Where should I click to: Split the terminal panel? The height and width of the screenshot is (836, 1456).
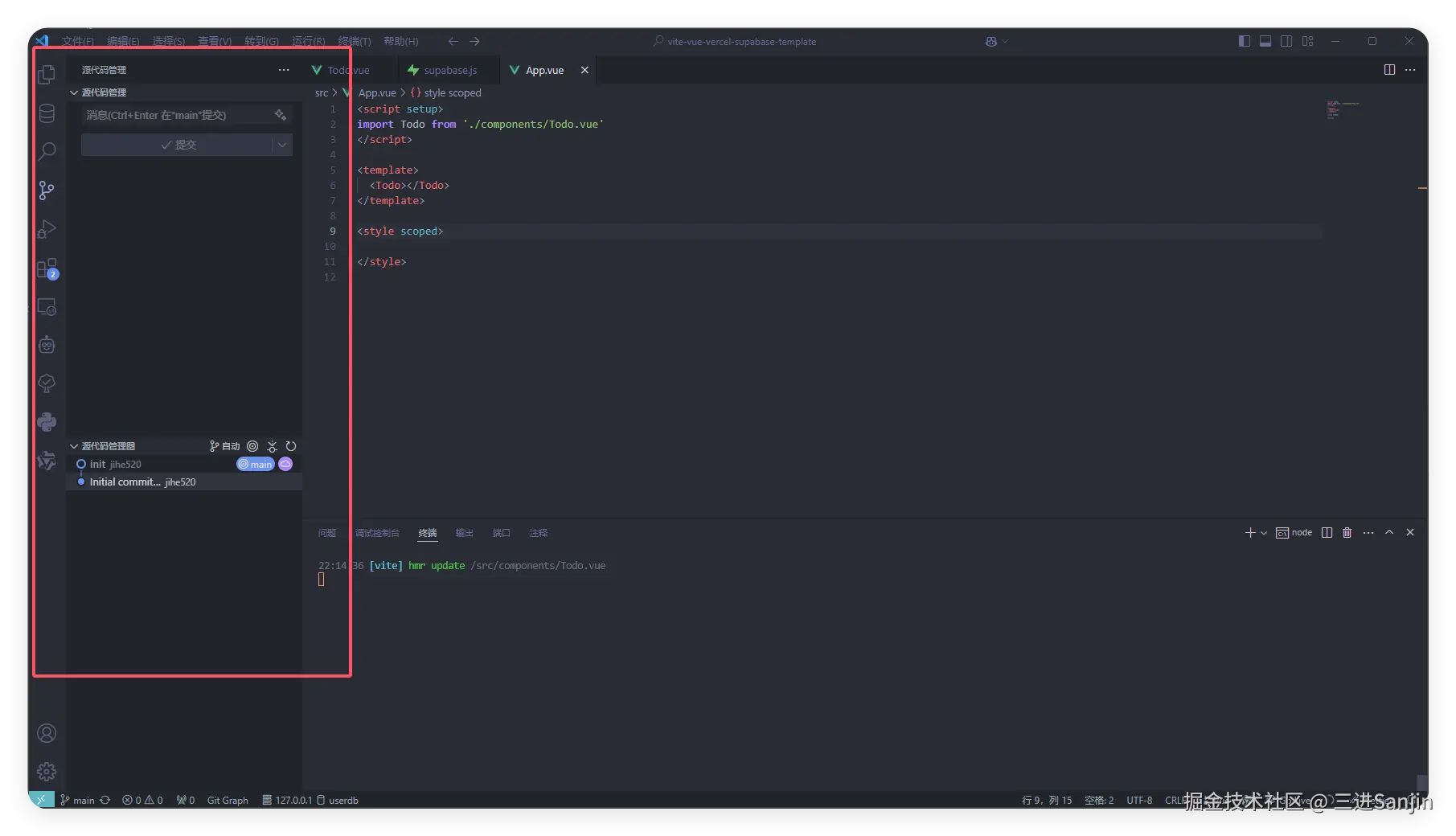[1327, 532]
